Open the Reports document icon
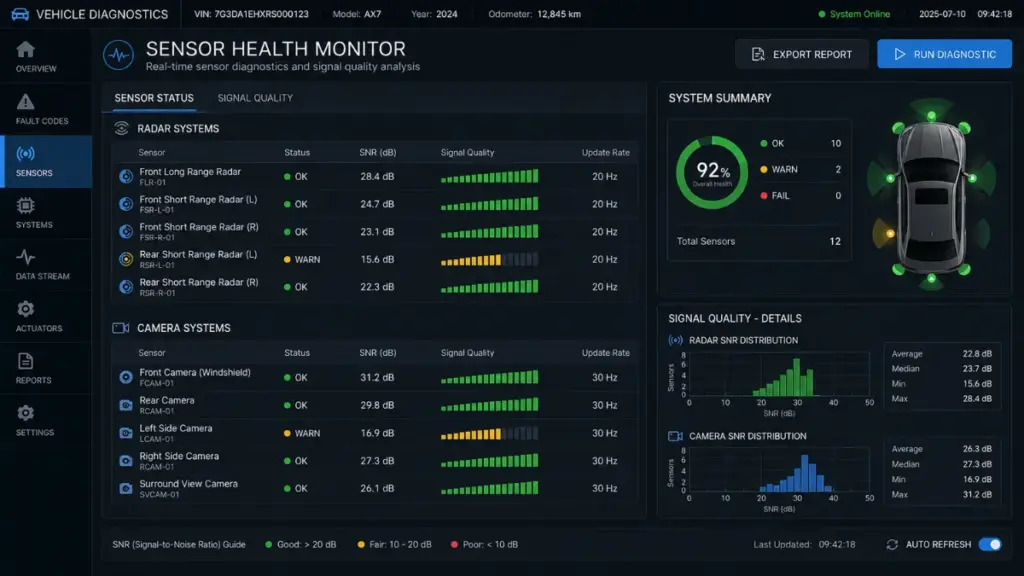Screen dimensions: 1024x576 25,361
